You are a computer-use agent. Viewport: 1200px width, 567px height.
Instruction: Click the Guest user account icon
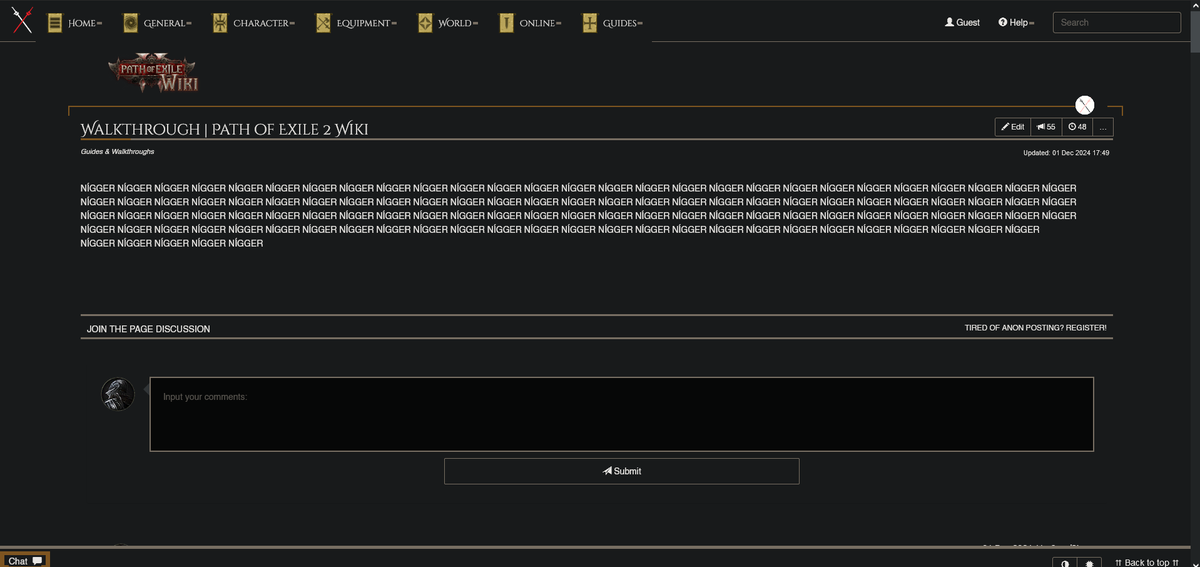tap(949, 22)
